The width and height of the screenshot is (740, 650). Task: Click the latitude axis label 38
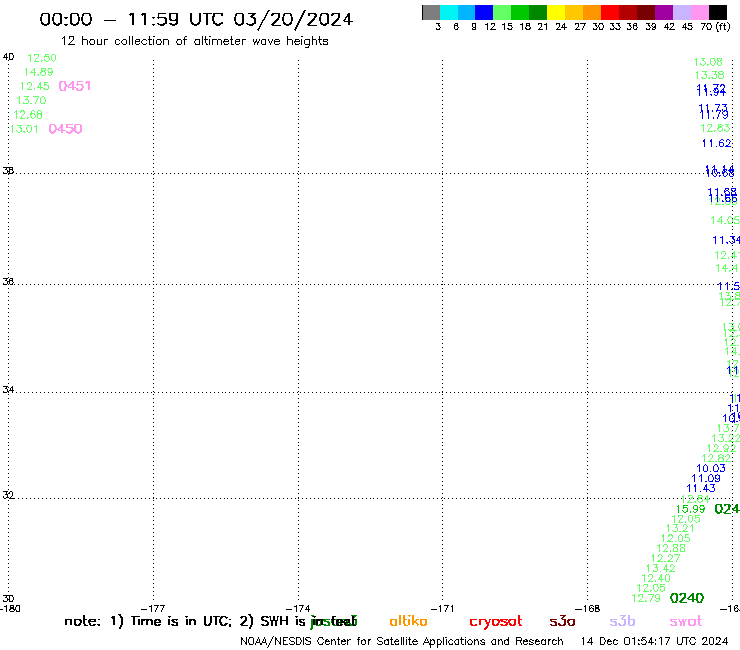click(x=8, y=170)
